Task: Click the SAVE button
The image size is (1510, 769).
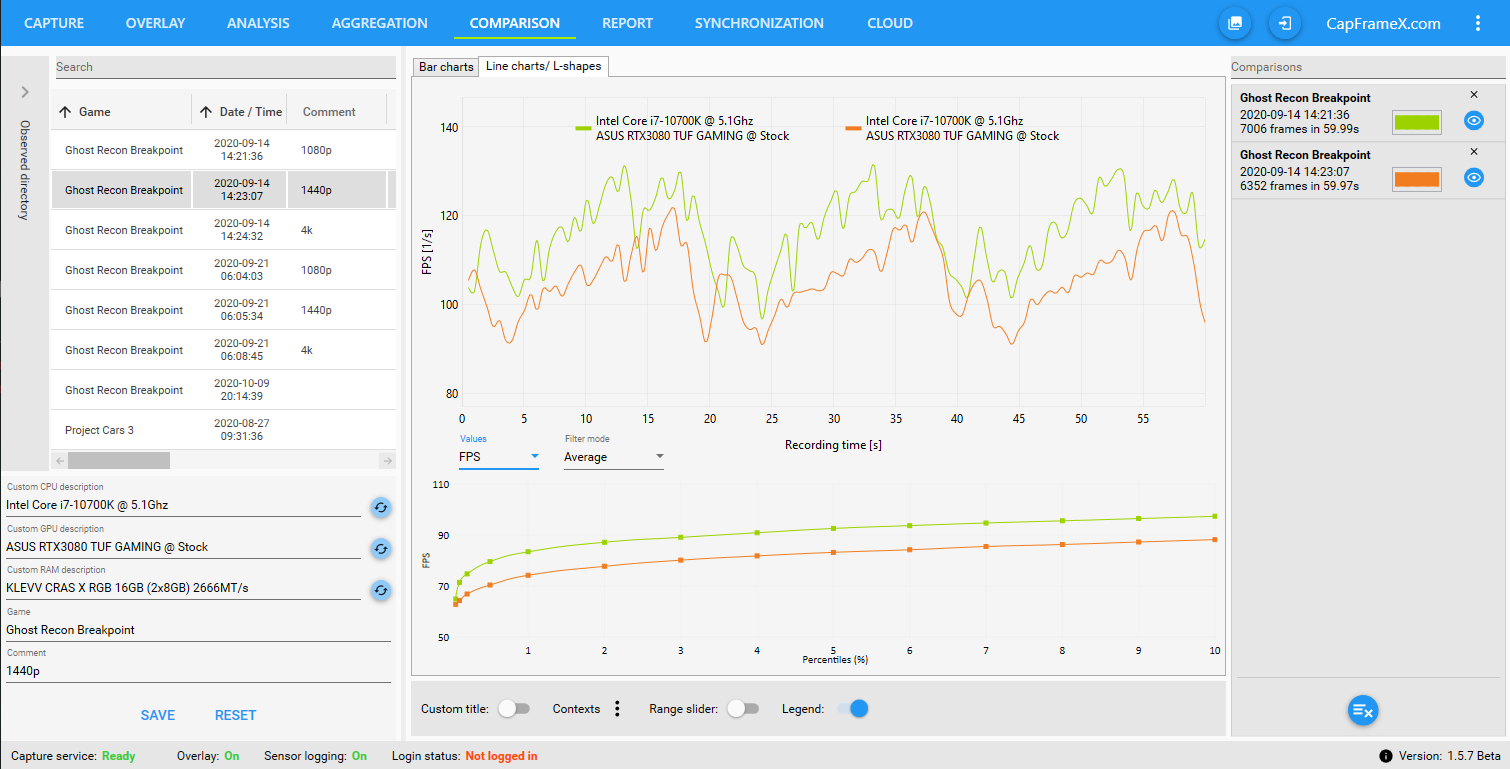Action: click(x=158, y=715)
